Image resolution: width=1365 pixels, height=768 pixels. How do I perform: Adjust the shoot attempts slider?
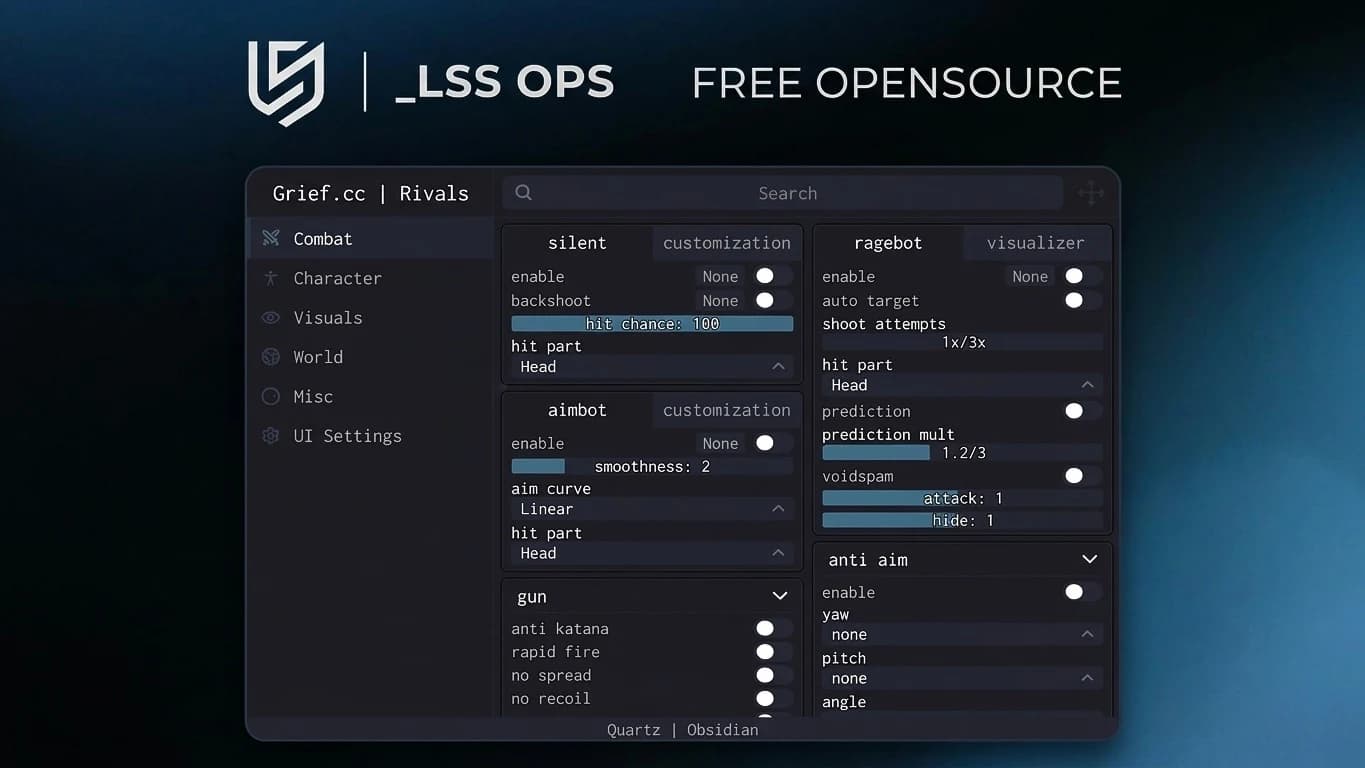click(962, 342)
